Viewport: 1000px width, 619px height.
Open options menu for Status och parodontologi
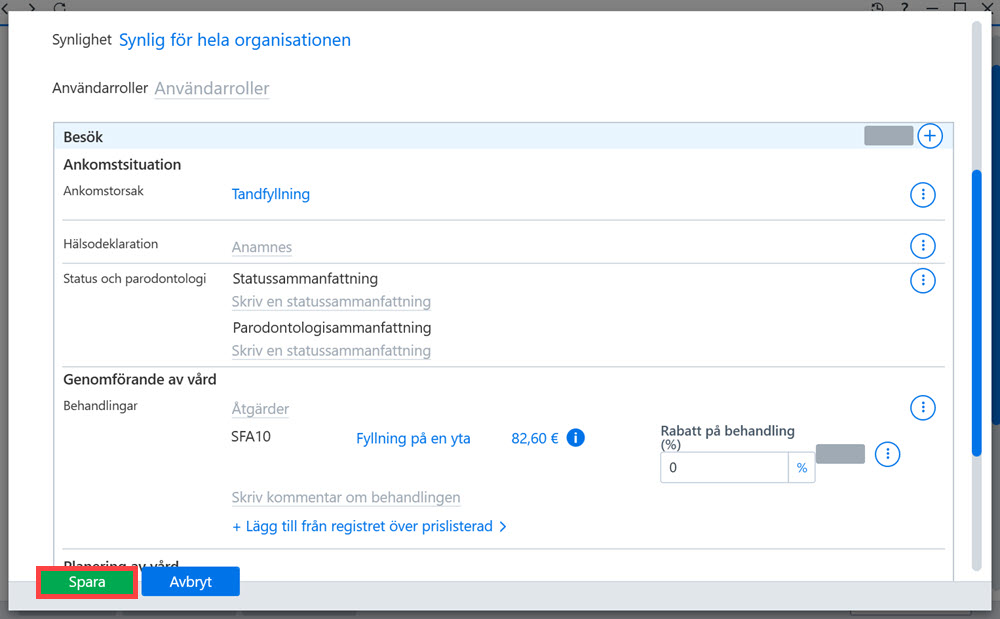click(x=922, y=280)
